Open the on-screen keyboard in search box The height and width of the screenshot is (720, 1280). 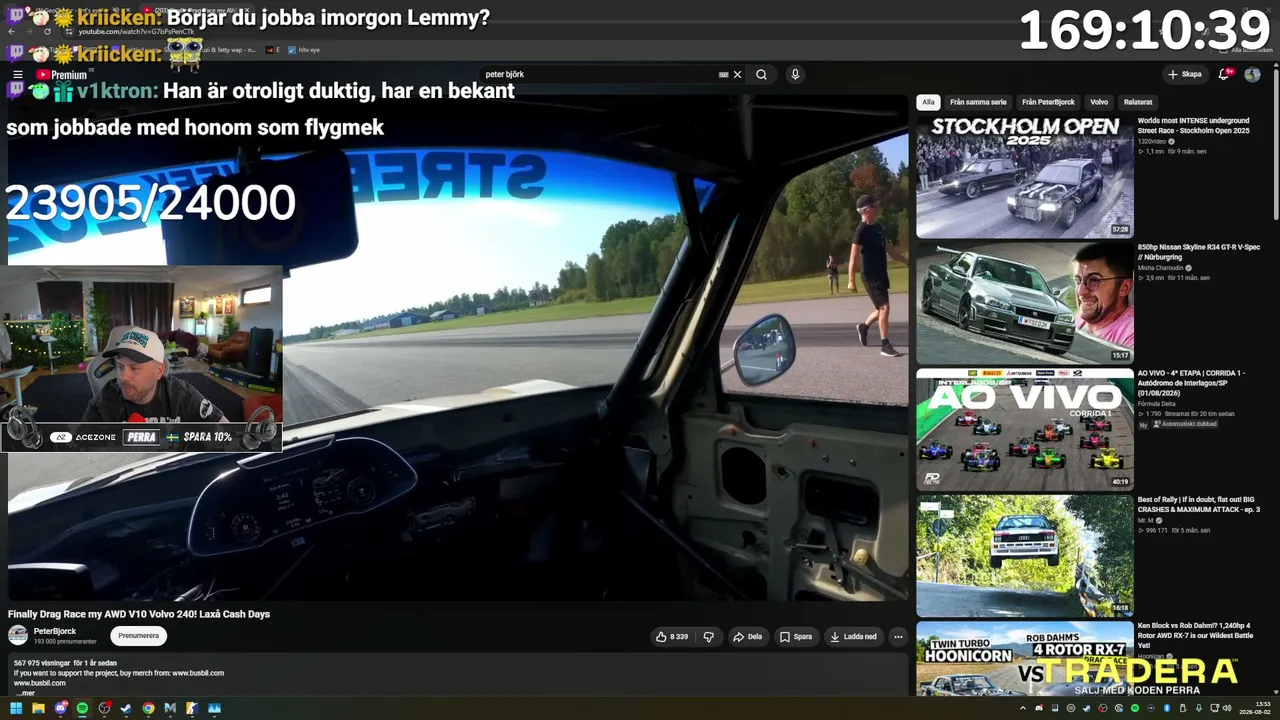723,75
